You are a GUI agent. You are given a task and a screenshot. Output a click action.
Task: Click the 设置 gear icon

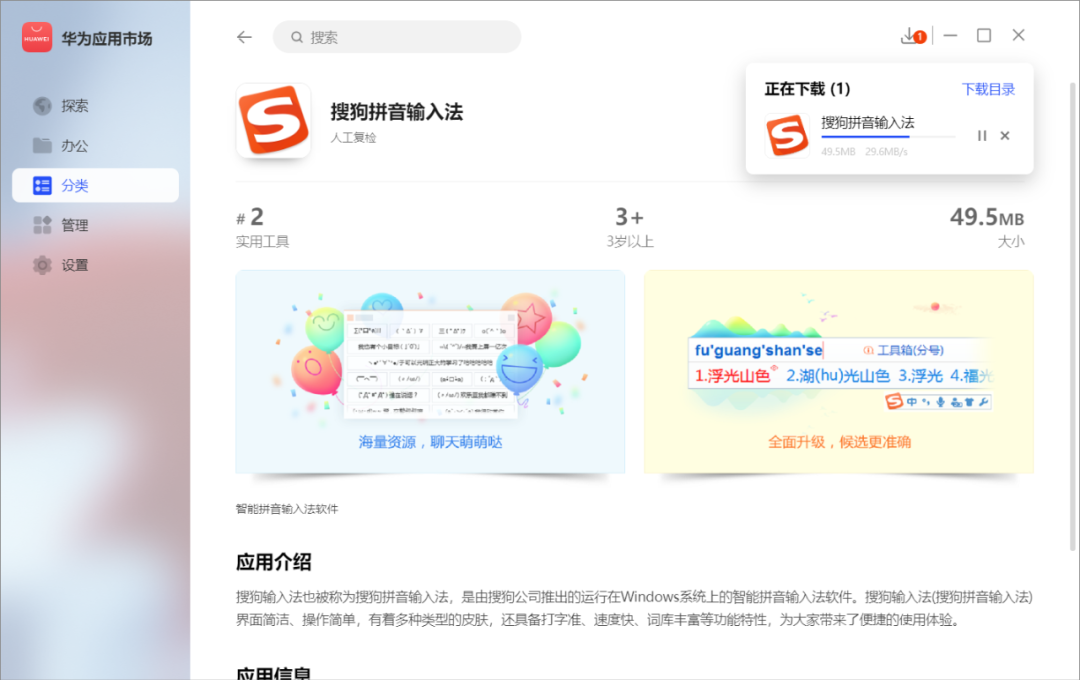[42, 265]
